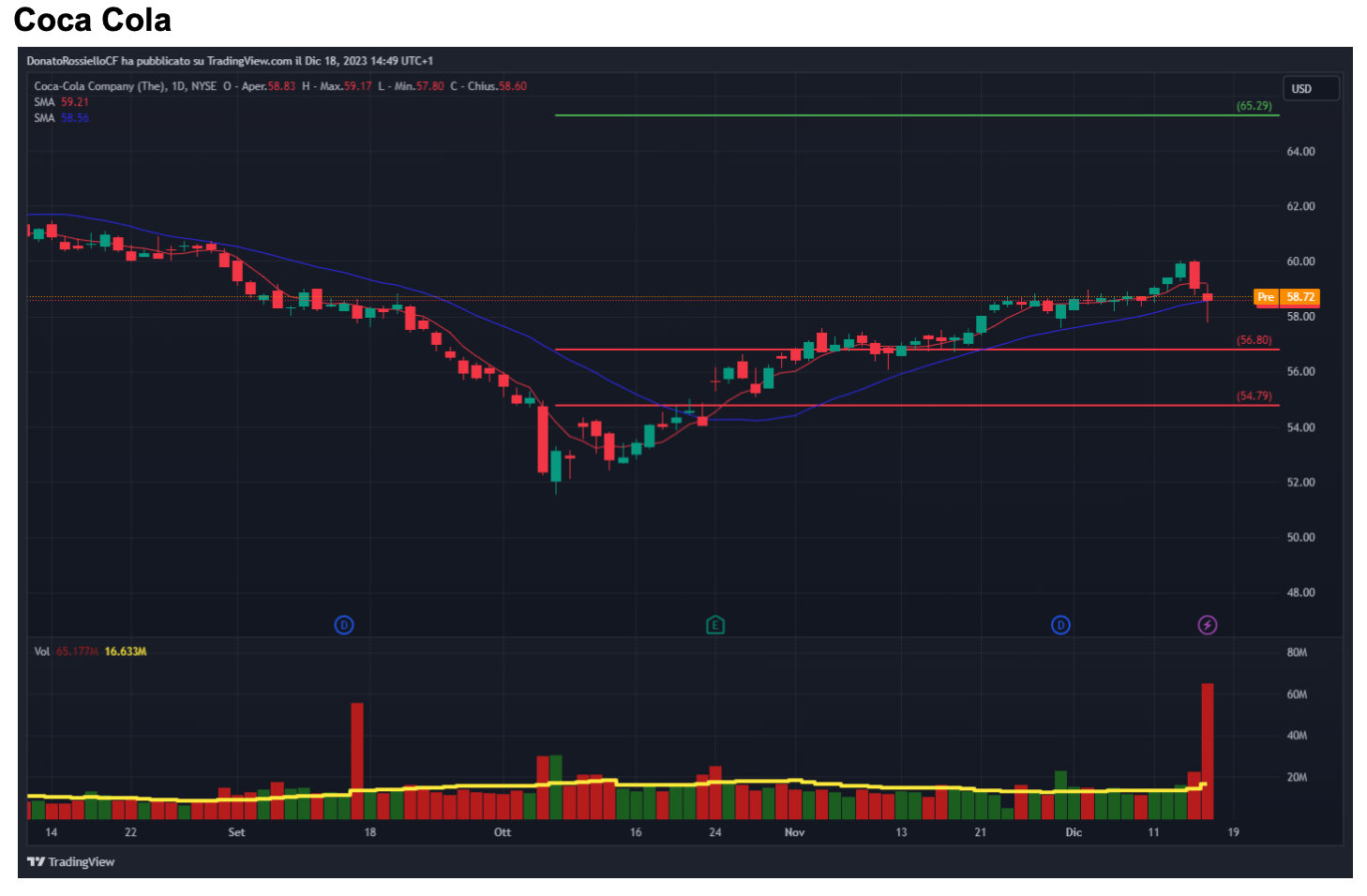The height and width of the screenshot is (896, 1367).
Task: Click the 60M volume axis label
Action: (1297, 694)
